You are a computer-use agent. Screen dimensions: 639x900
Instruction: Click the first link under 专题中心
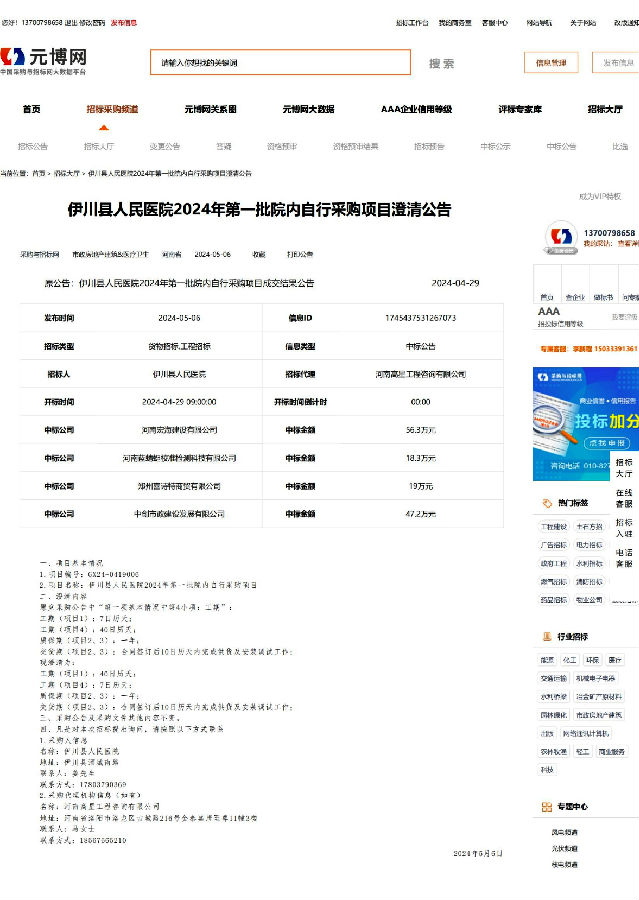coord(564,833)
